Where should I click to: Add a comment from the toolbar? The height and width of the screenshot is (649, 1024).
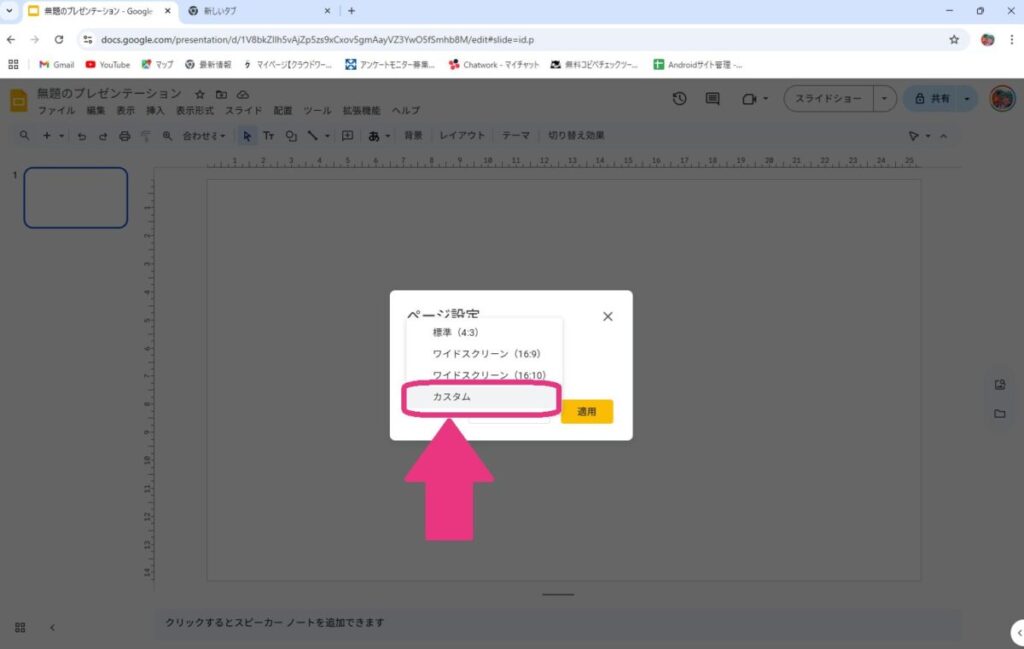click(347, 136)
